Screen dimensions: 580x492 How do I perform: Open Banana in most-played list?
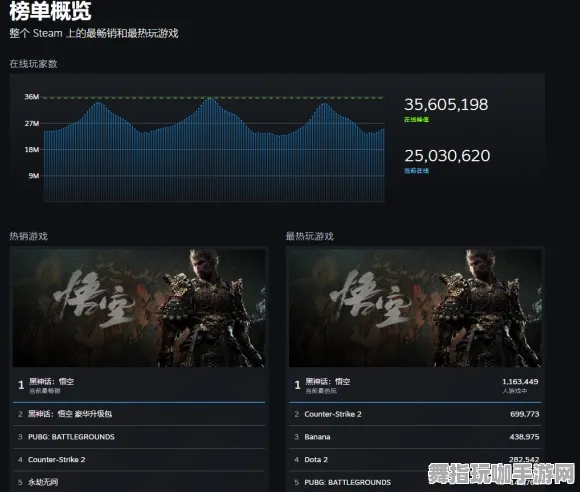click(x=415, y=437)
